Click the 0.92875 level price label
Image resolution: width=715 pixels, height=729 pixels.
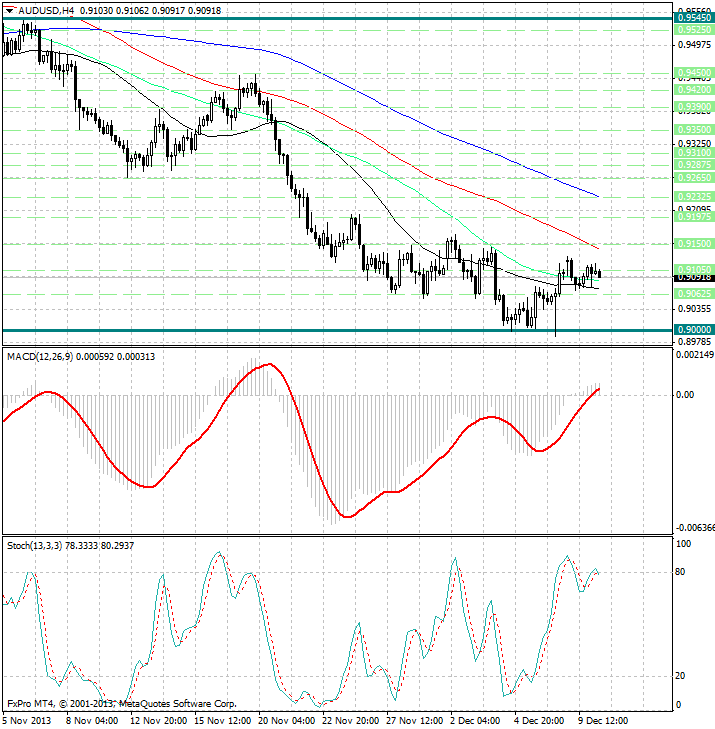point(694,165)
